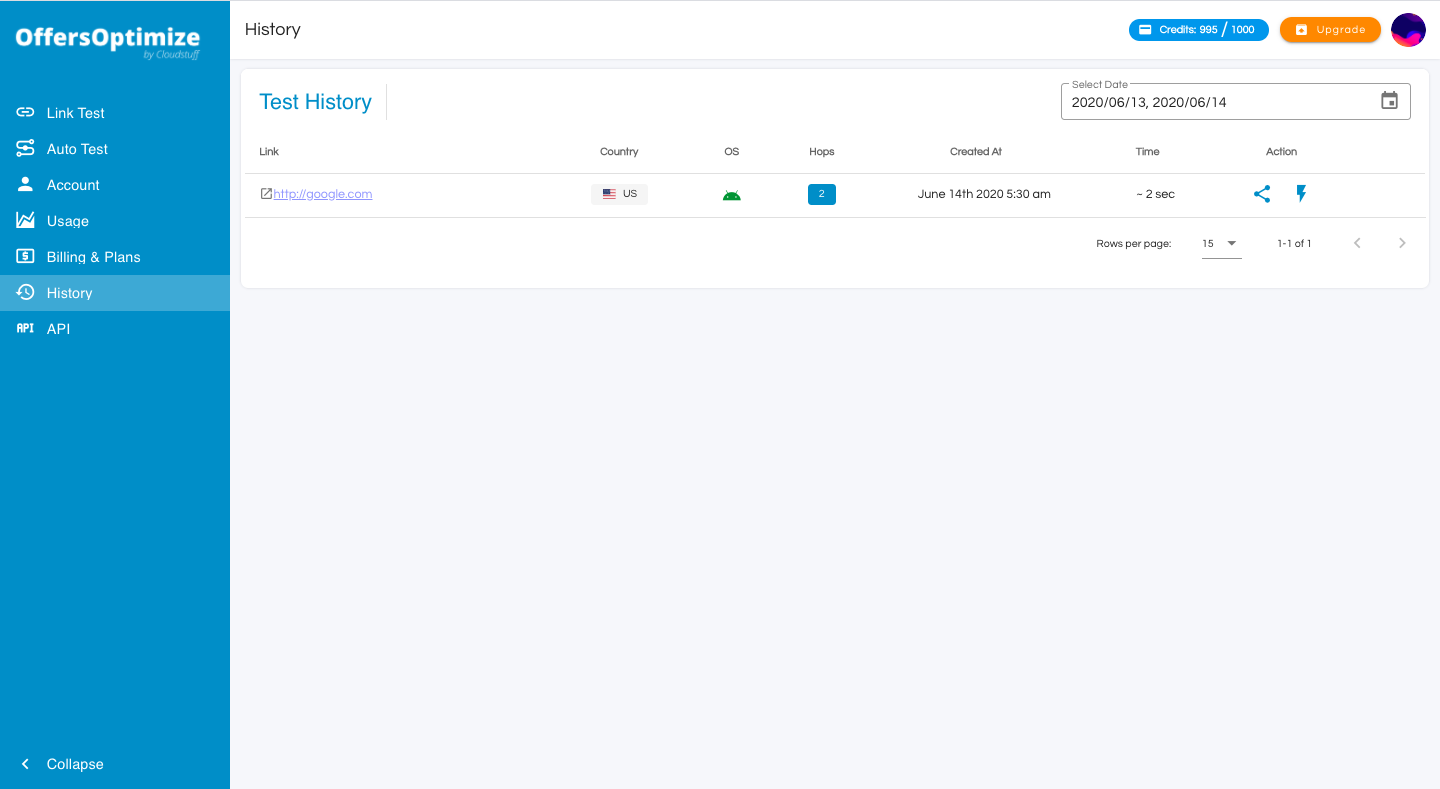The height and width of the screenshot is (789, 1440).
Task: Go to Auto Test page
Action: (x=115, y=148)
